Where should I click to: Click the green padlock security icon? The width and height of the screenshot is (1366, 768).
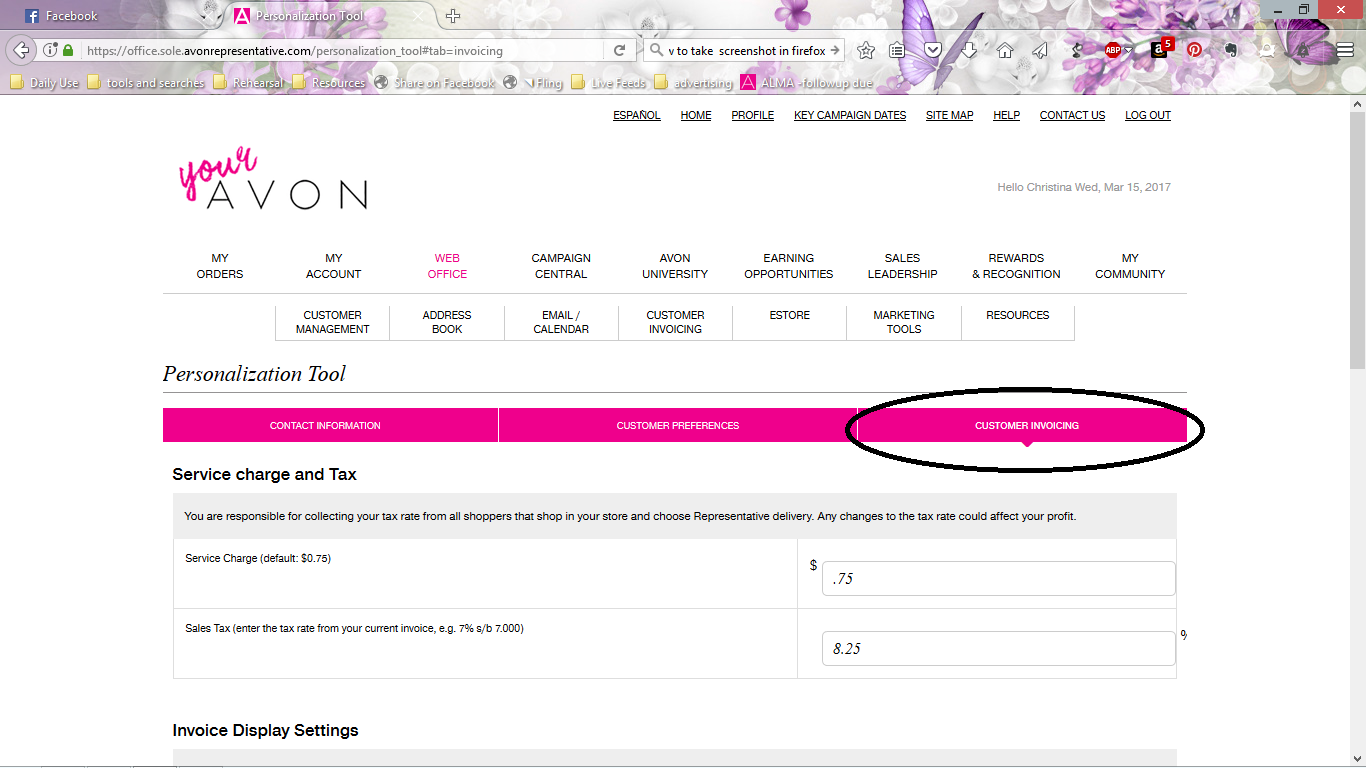click(68, 50)
